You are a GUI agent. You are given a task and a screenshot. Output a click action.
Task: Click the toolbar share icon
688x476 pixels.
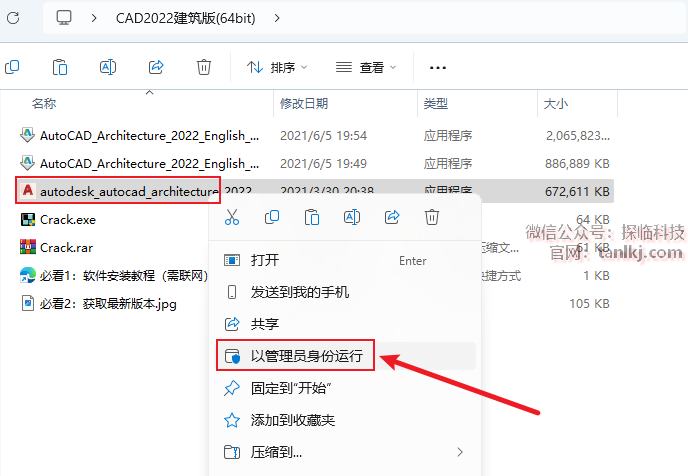[156, 67]
